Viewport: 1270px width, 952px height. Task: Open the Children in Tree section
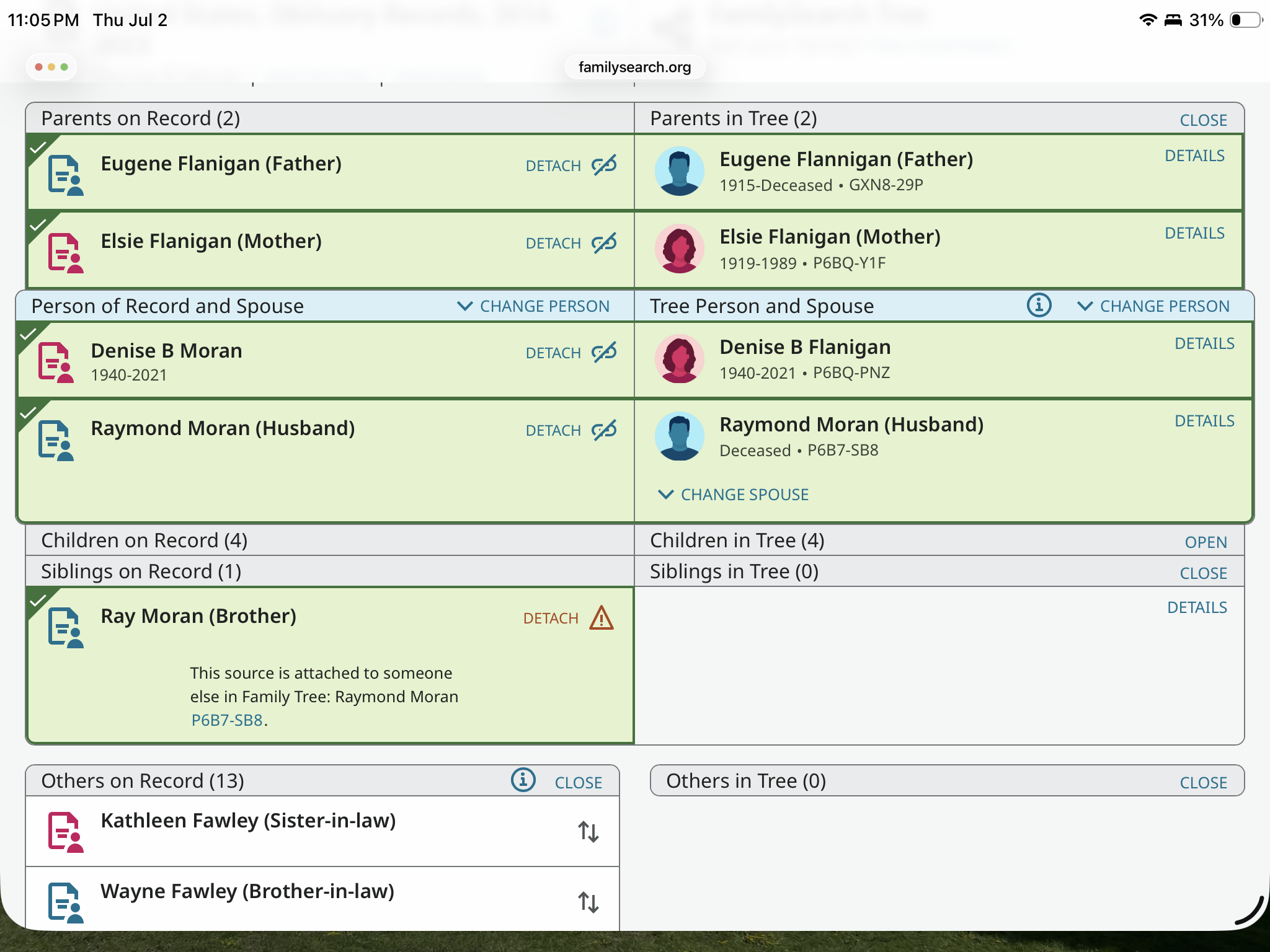1206,542
